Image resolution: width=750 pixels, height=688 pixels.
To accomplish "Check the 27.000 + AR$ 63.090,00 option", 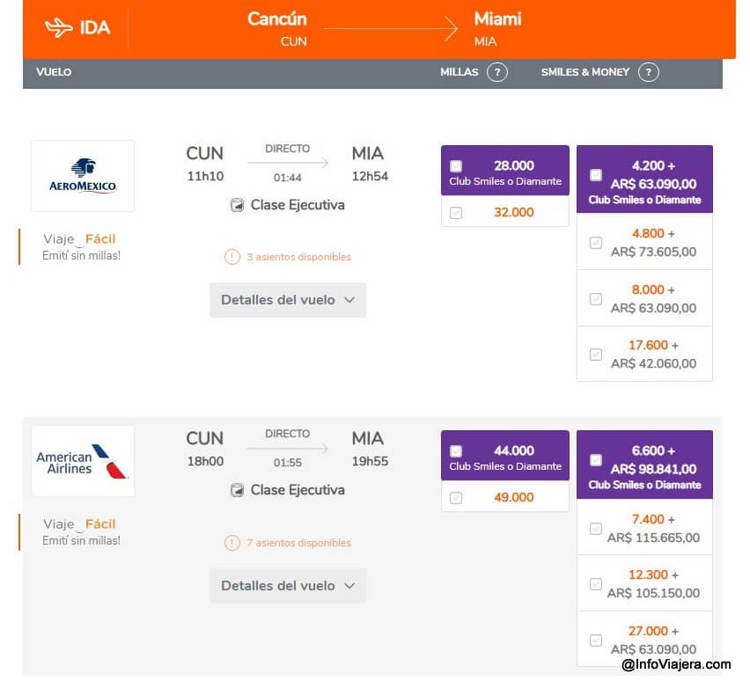I will (x=596, y=640).
